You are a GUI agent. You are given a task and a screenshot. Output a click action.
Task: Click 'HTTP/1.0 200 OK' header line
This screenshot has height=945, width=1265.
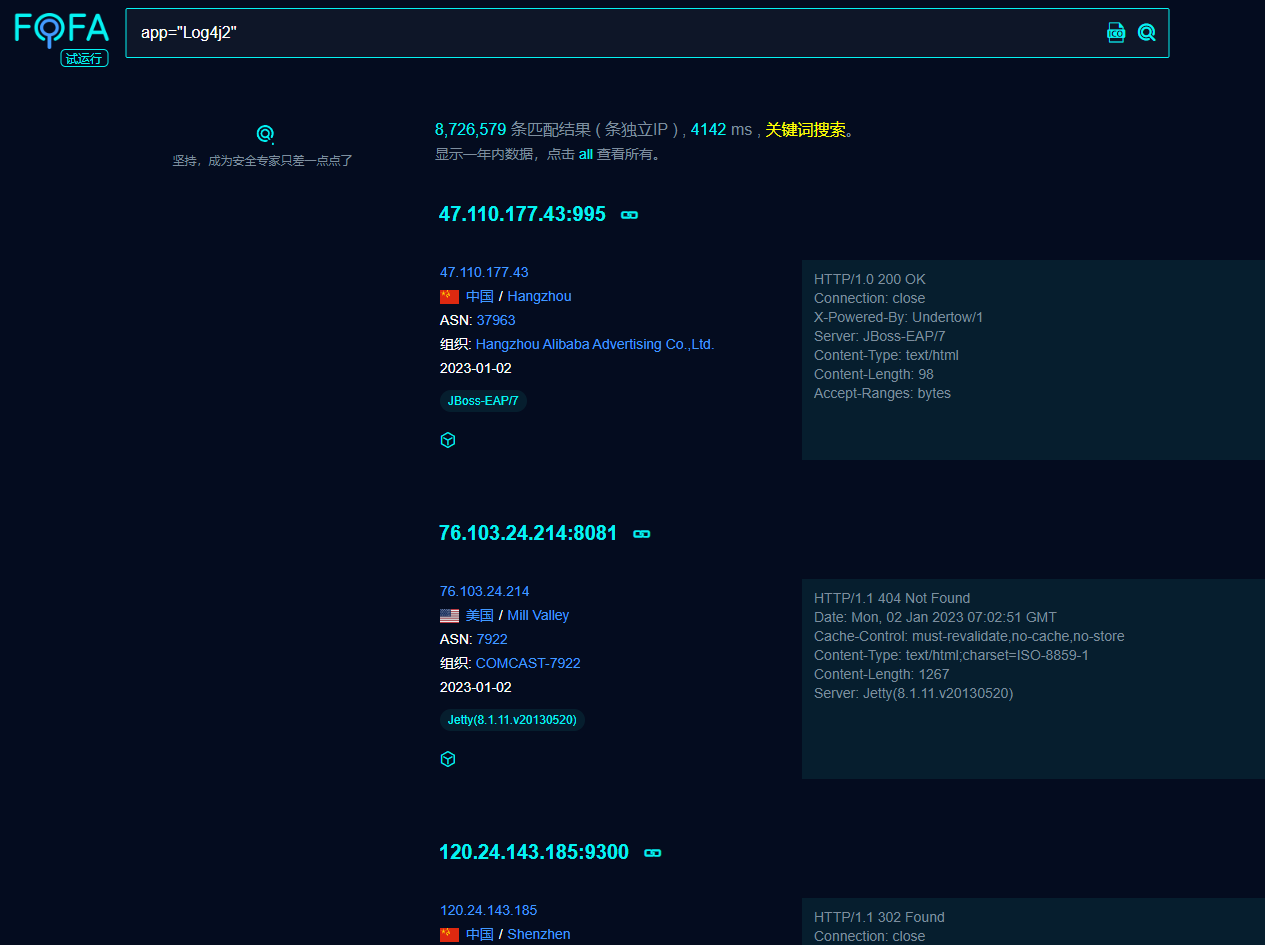870,279
